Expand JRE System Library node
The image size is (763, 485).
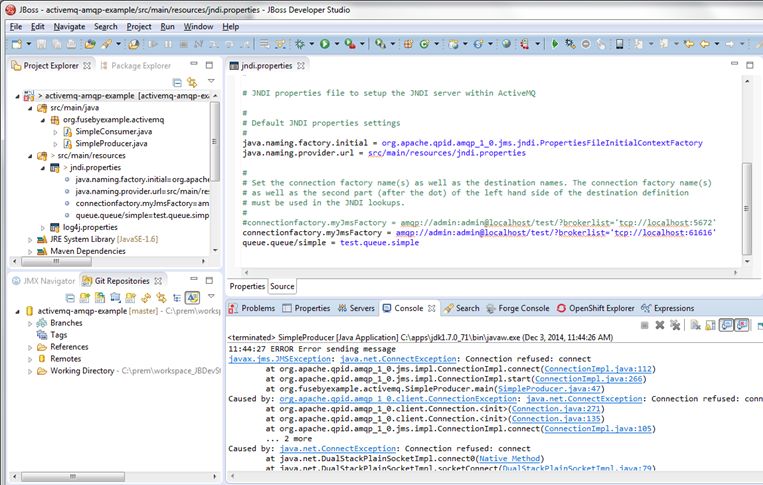(30, 240)
